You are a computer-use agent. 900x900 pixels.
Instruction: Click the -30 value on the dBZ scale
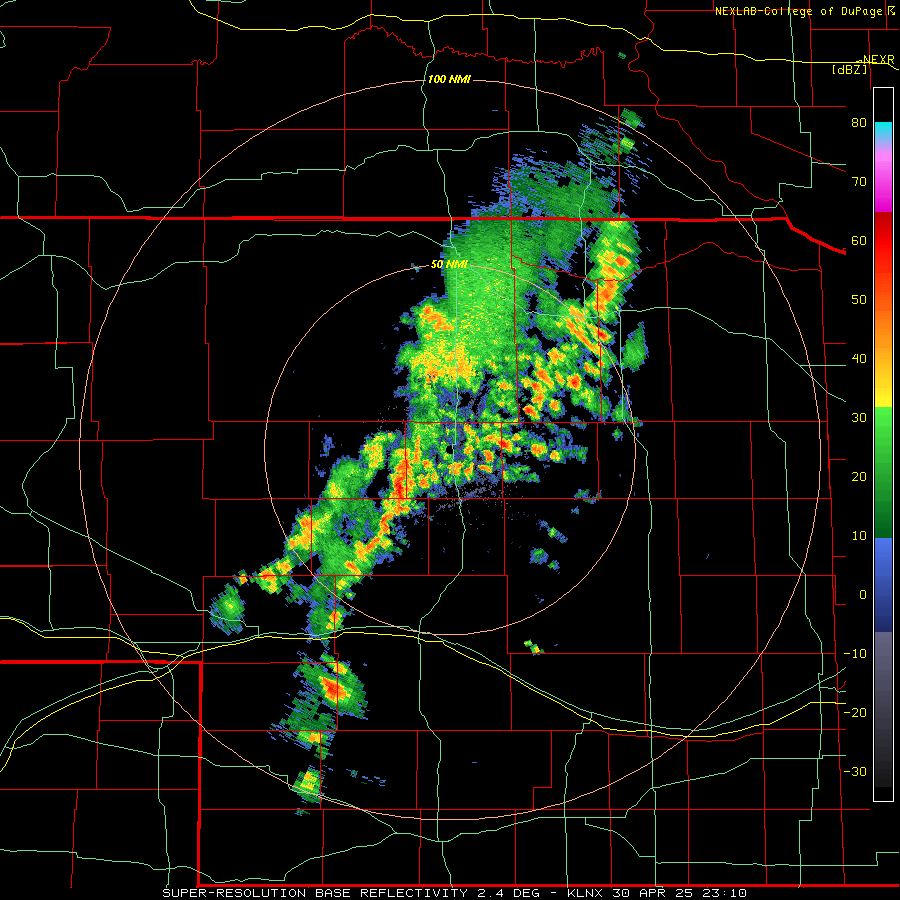(x=855, y=771)
